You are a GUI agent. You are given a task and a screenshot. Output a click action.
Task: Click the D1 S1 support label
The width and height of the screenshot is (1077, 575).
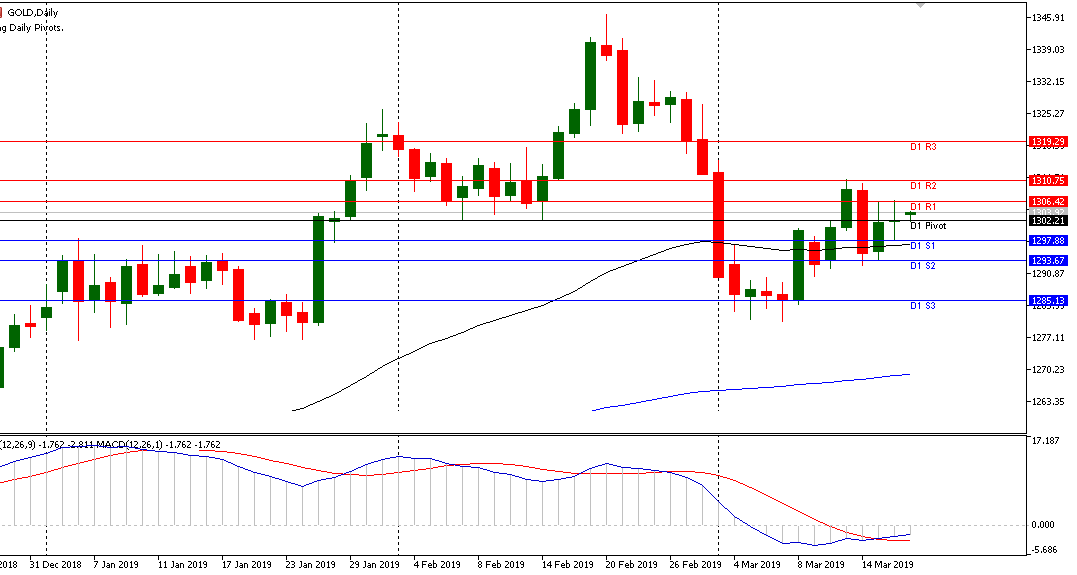point(922,246)
